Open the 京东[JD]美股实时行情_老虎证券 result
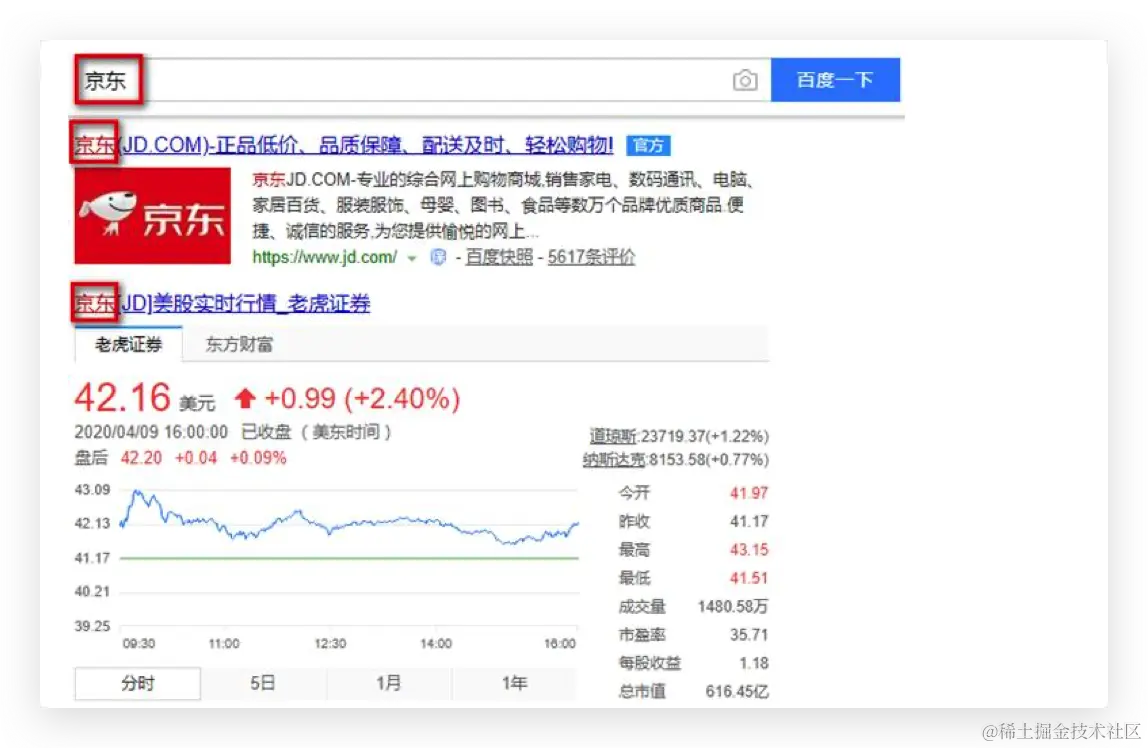The image size is (1148, 748). pos(223,303)
